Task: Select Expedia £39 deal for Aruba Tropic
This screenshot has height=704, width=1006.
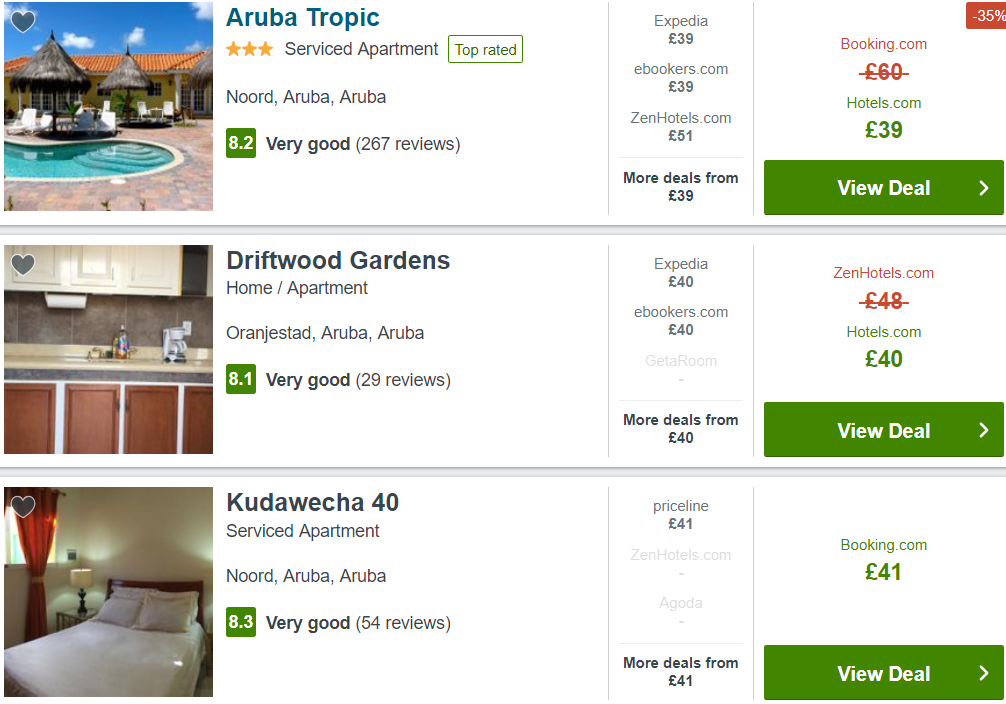Action: click(x=681, y=30)
